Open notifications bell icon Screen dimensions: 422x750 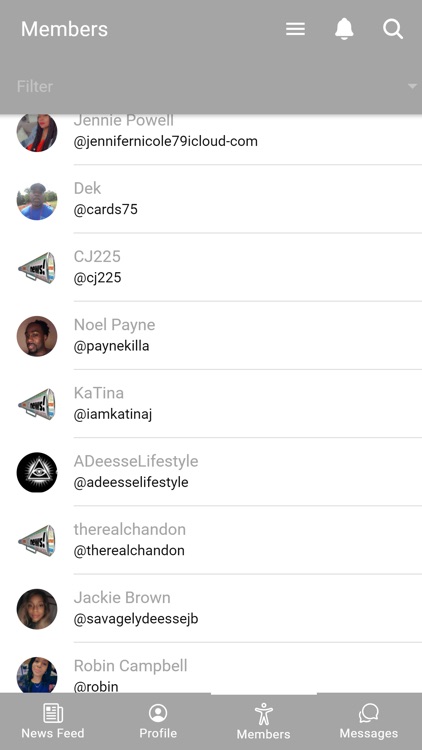(344, 29)
